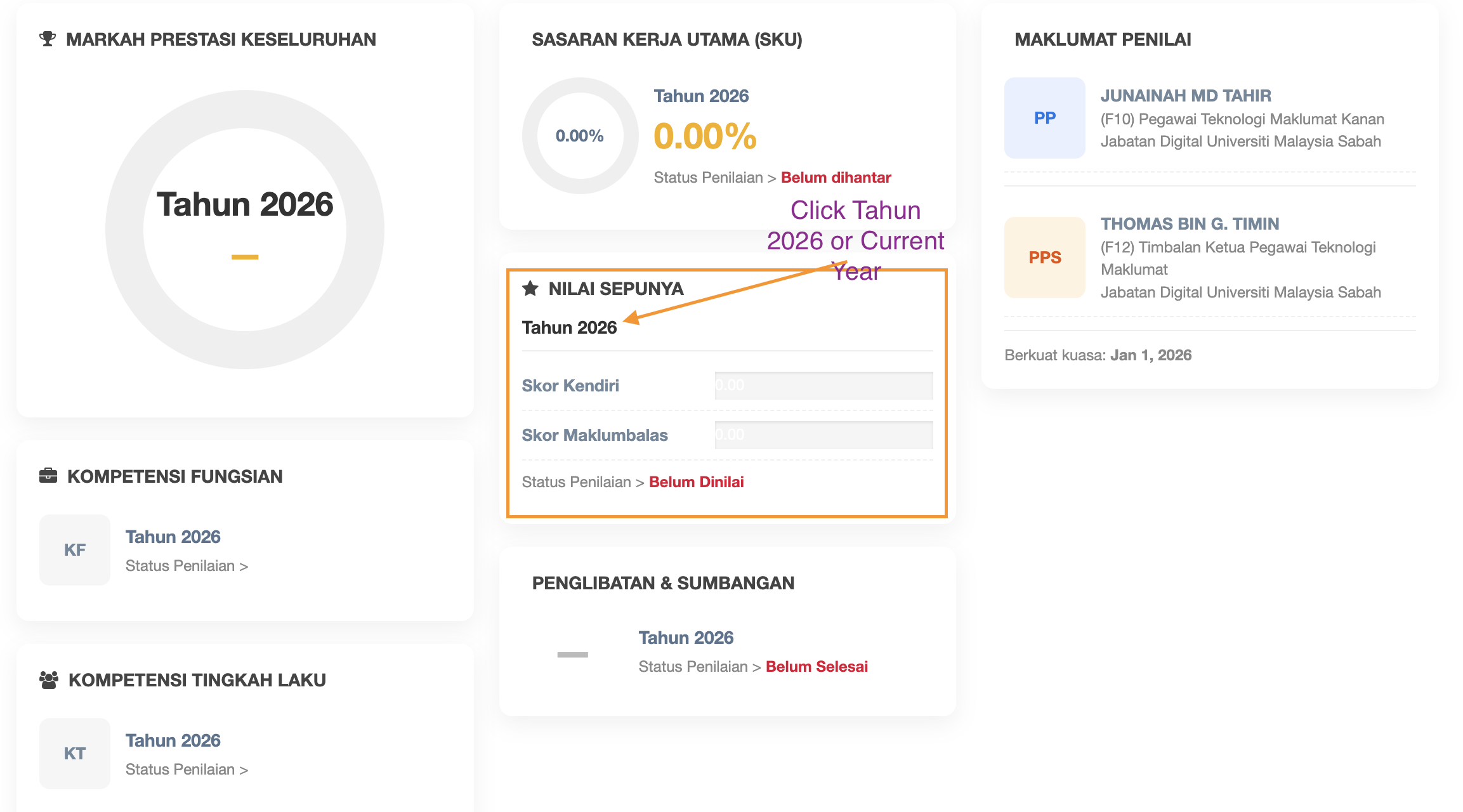Image resolution: width=1463 pixels, height=812 pixels.
Task: Click the KF badge tile
Action: point(75,550)
